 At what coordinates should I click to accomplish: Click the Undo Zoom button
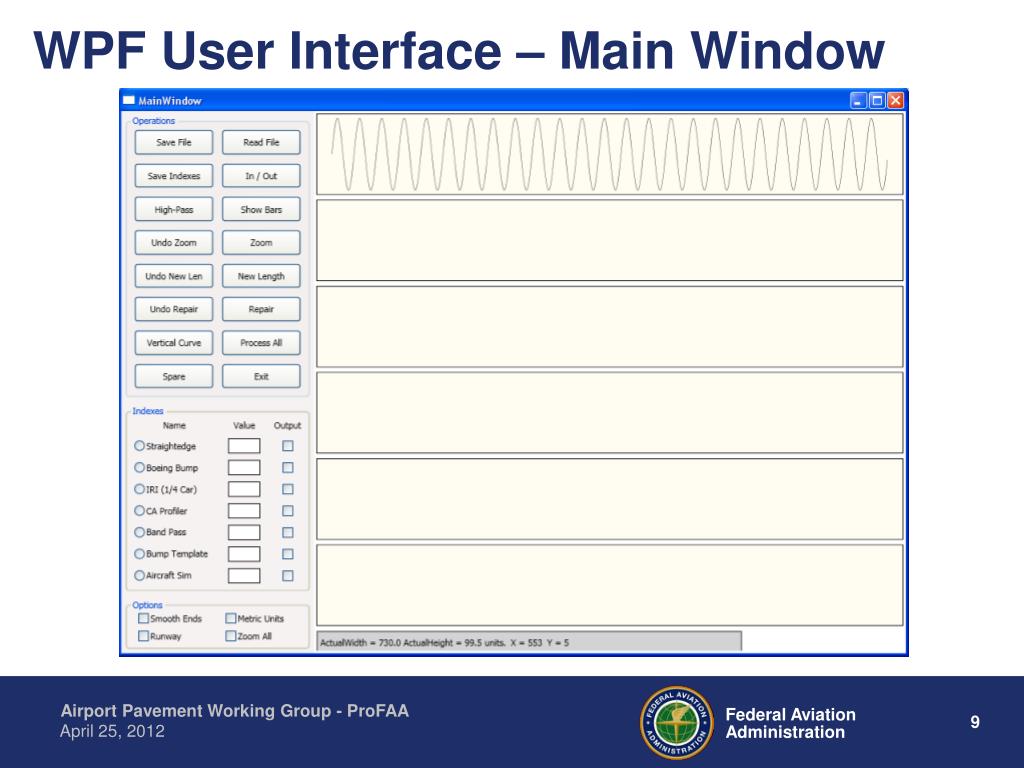pyautogui.click(x=173, y=243)
